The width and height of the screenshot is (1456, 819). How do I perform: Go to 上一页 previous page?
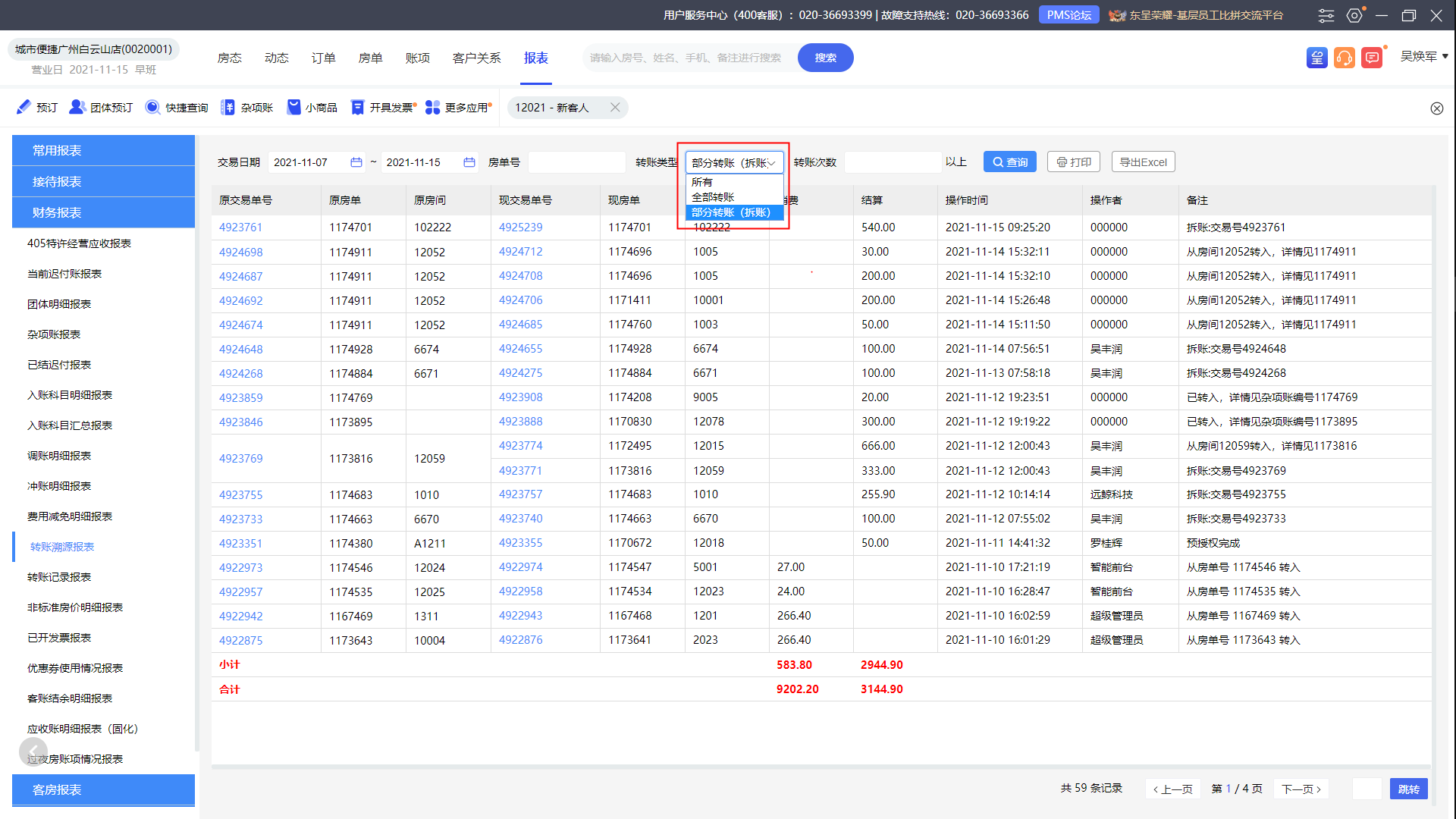click(1173, 789)
